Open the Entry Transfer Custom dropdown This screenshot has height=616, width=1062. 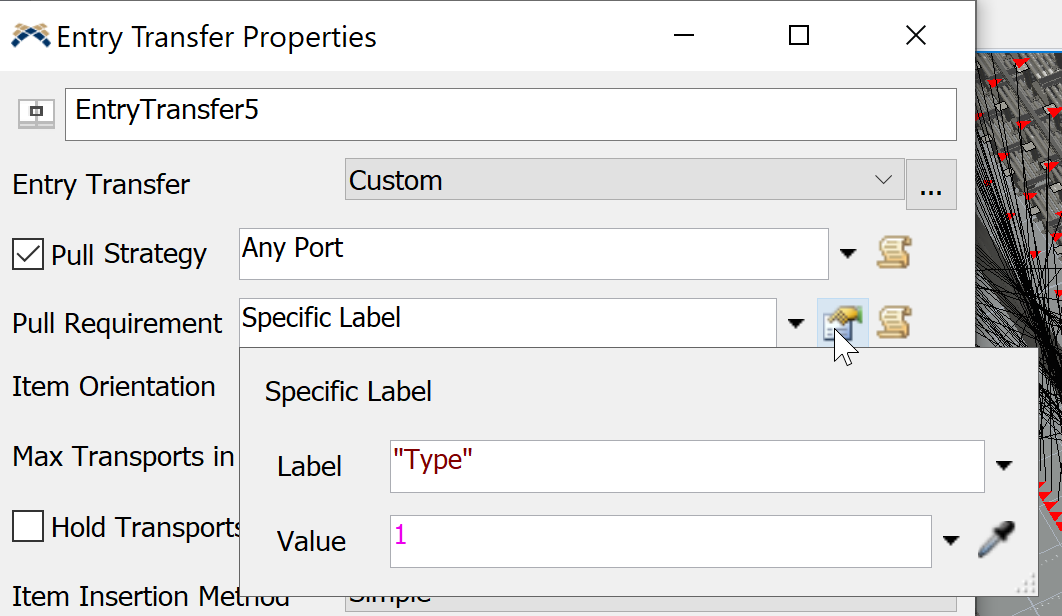(624, 180)
